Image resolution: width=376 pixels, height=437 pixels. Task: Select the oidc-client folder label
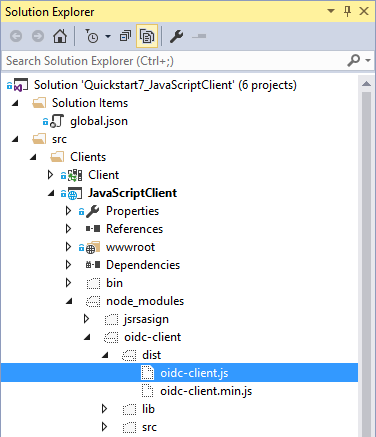coord(153,337)
